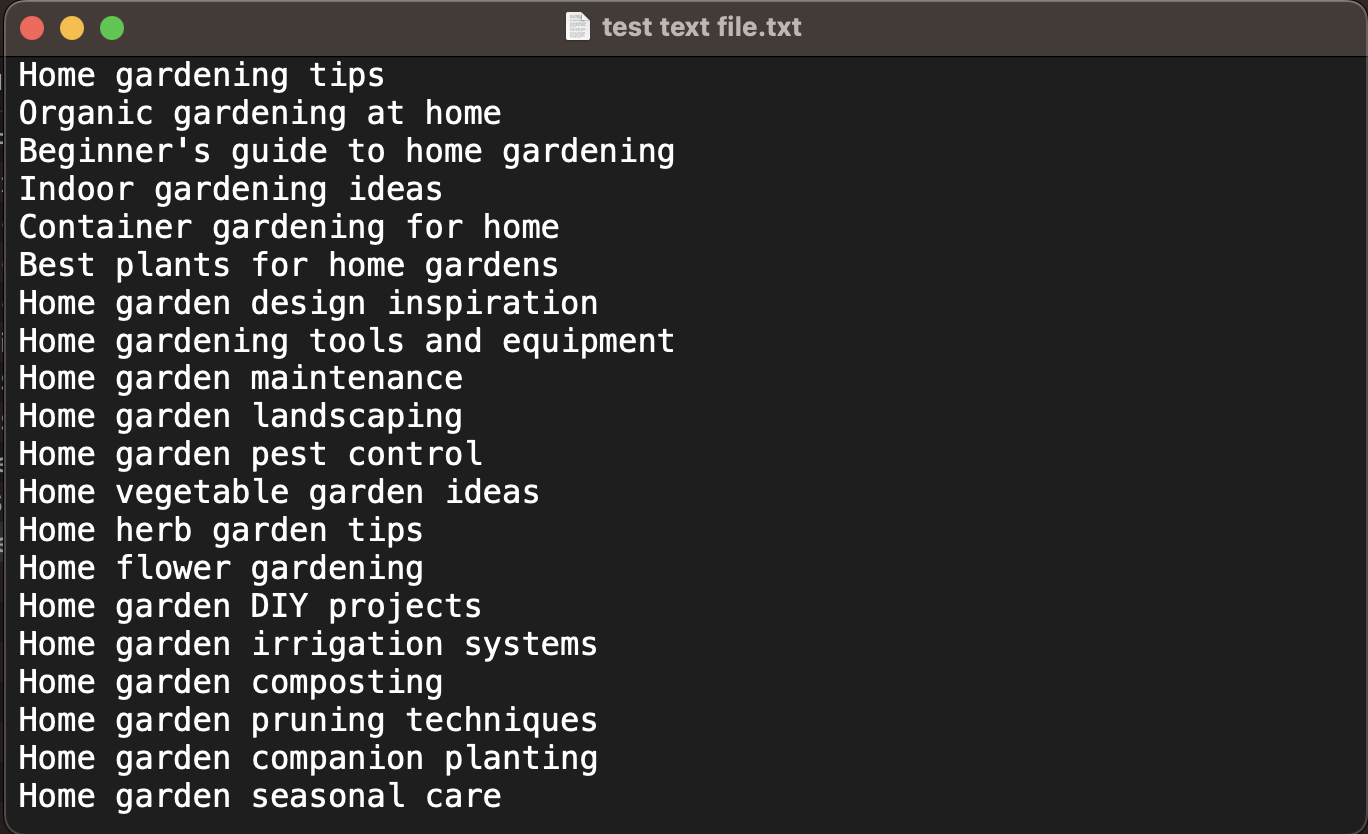The height and width of the screenshot is (834, 1368).
Task: Place cursor in 'Home garden maintenance' line
Action: (241, 379)
